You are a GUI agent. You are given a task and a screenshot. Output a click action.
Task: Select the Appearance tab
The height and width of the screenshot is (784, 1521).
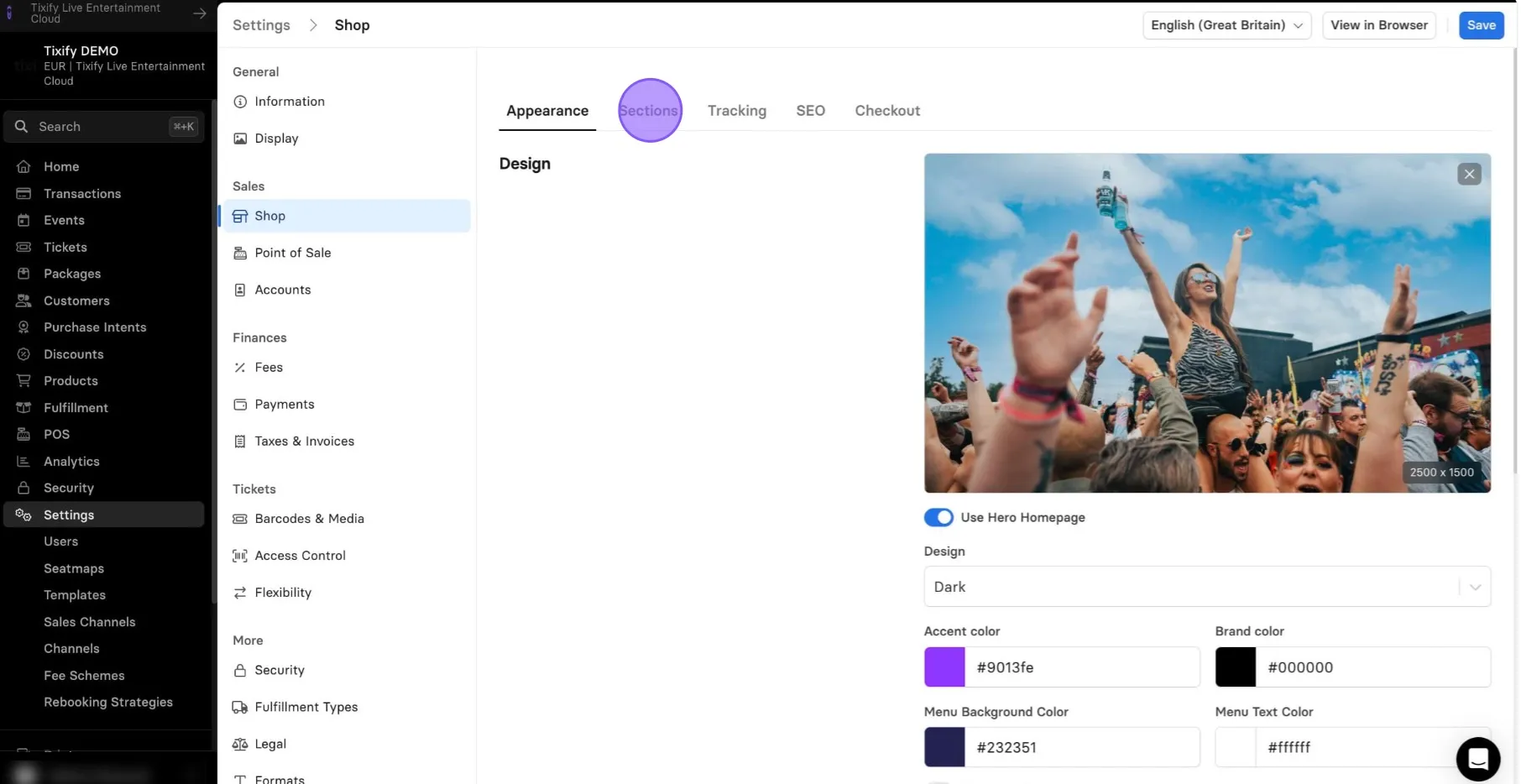(x=547, y=111)
